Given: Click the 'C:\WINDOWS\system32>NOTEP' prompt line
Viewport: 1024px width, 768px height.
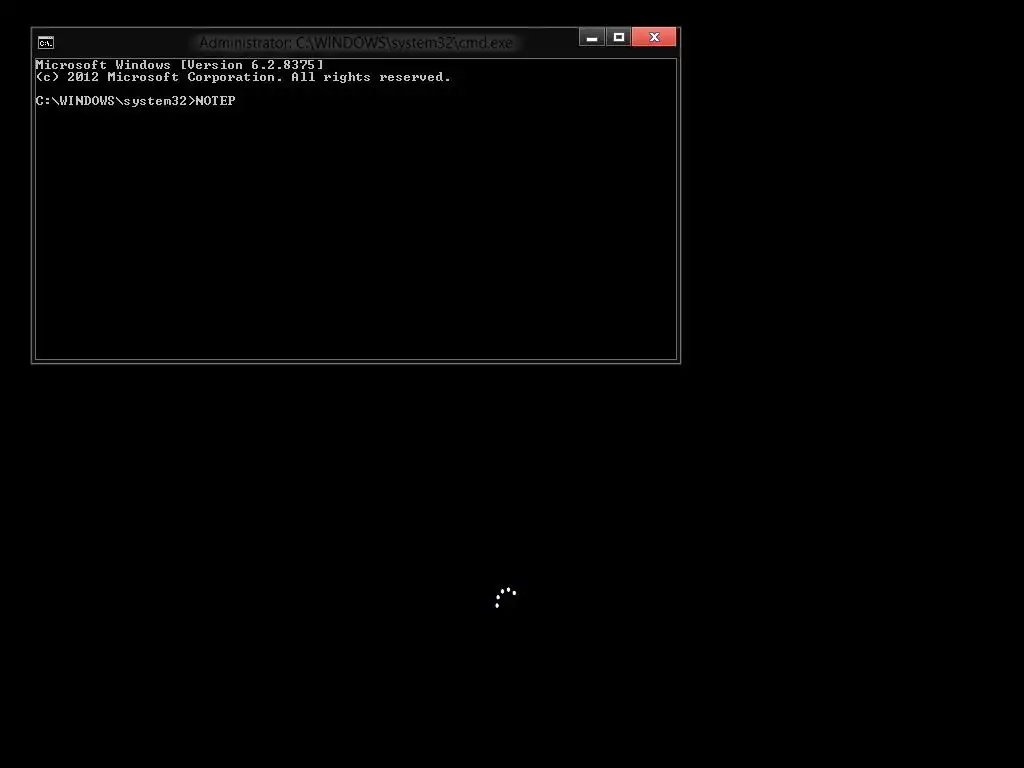Looking at the screenshot, I should coord(135,101).
